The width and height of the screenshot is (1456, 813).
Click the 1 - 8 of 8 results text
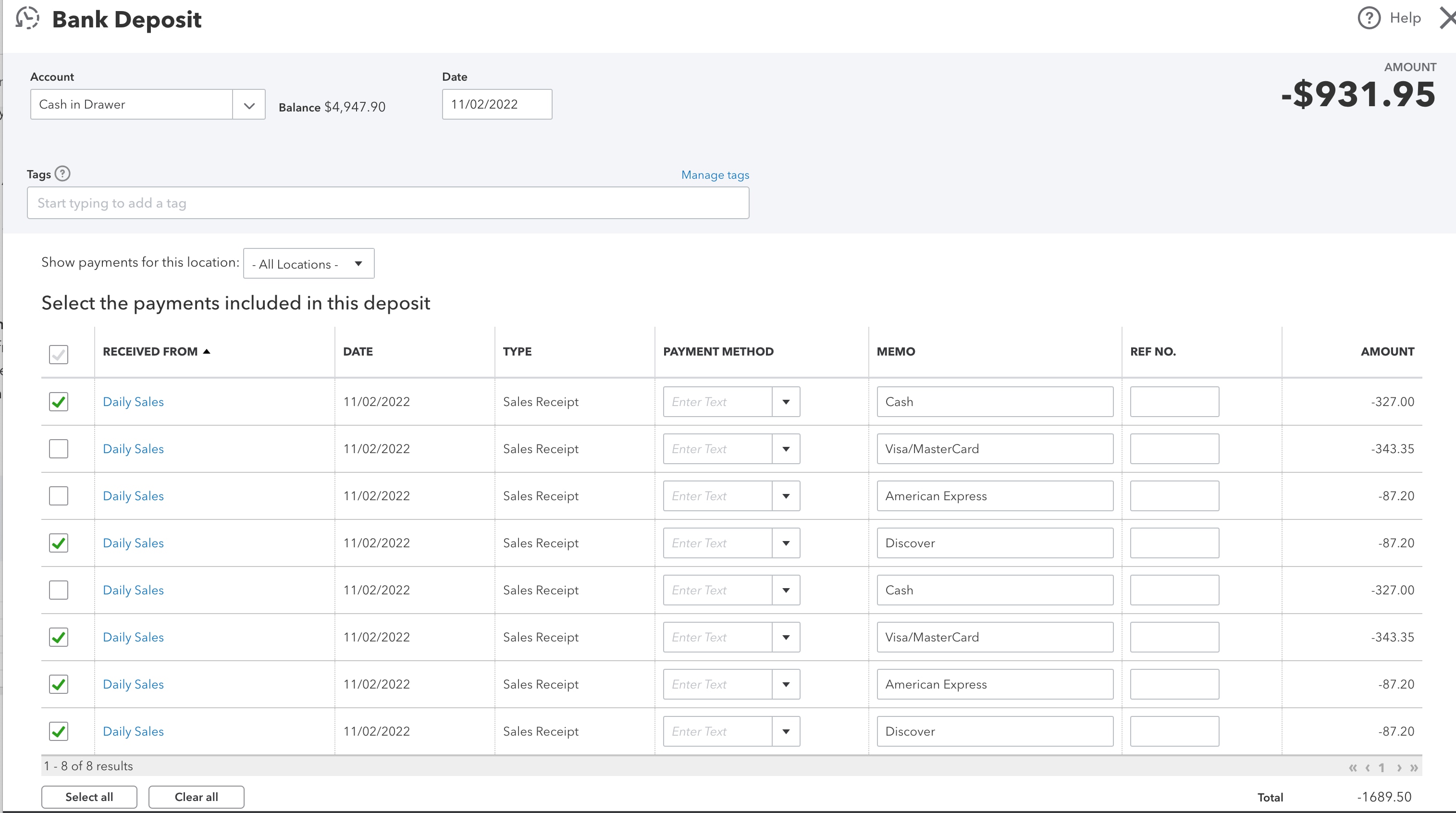(88, 766)
